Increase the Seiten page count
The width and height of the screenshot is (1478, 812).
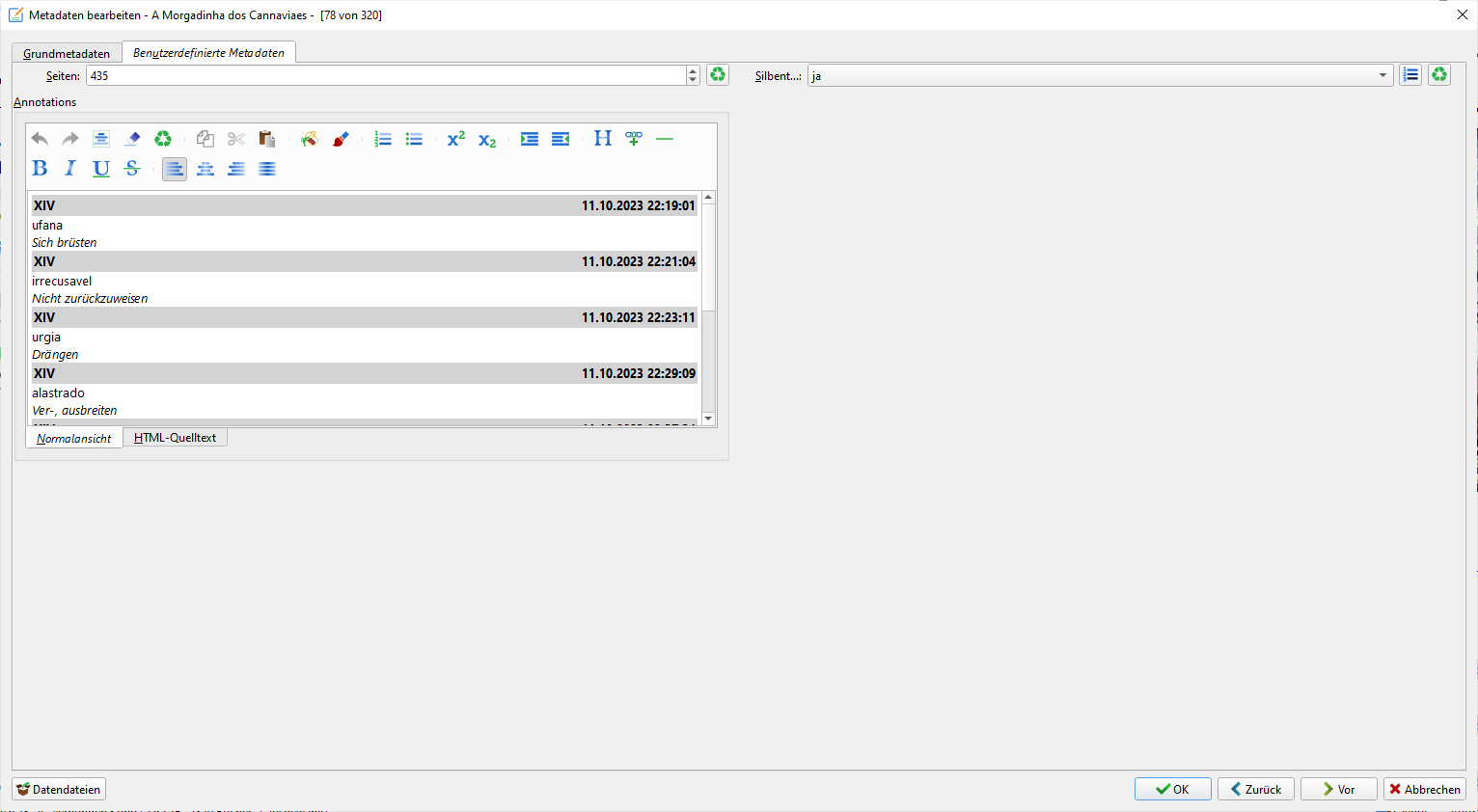693,70
